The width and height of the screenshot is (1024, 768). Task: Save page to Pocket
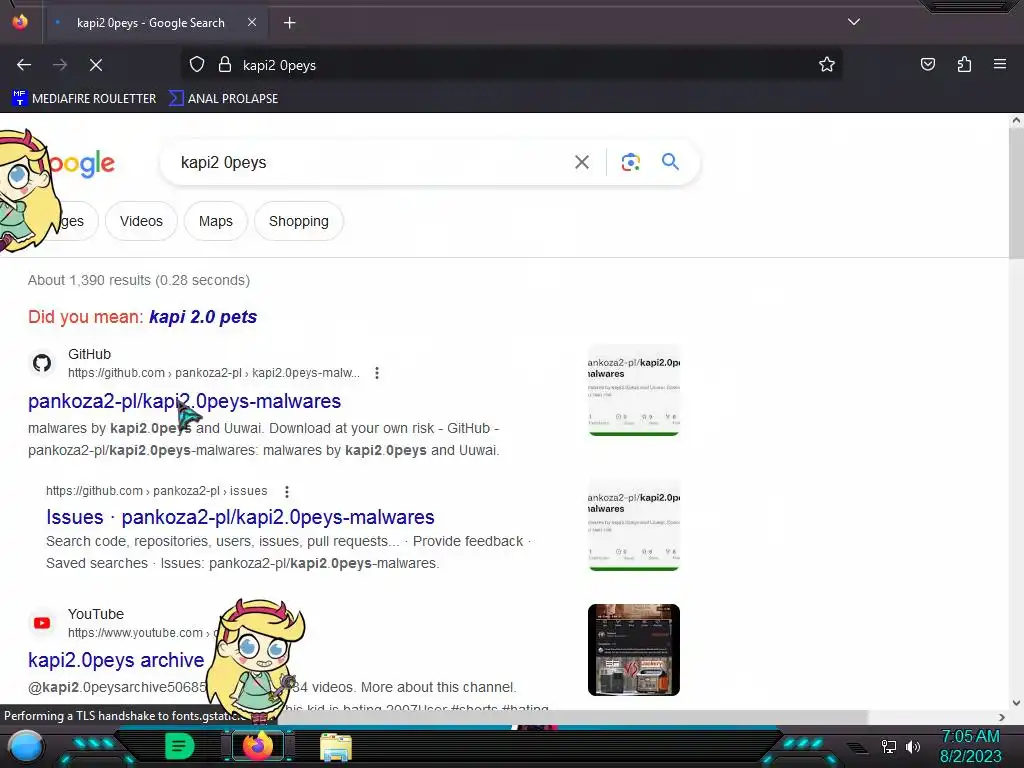point(928,64)
